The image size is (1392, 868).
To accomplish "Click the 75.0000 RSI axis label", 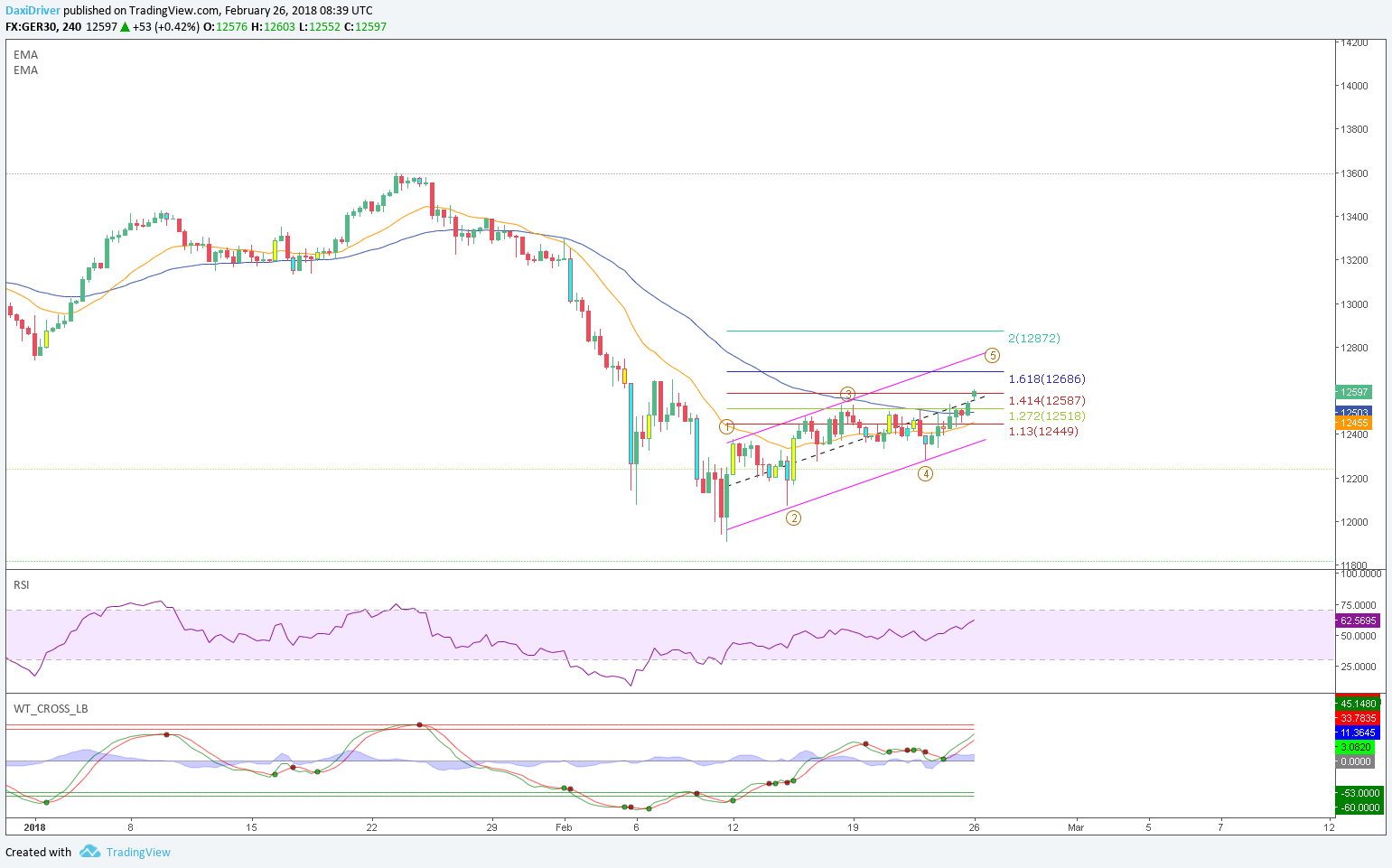I will click(x=1359, y=605).
